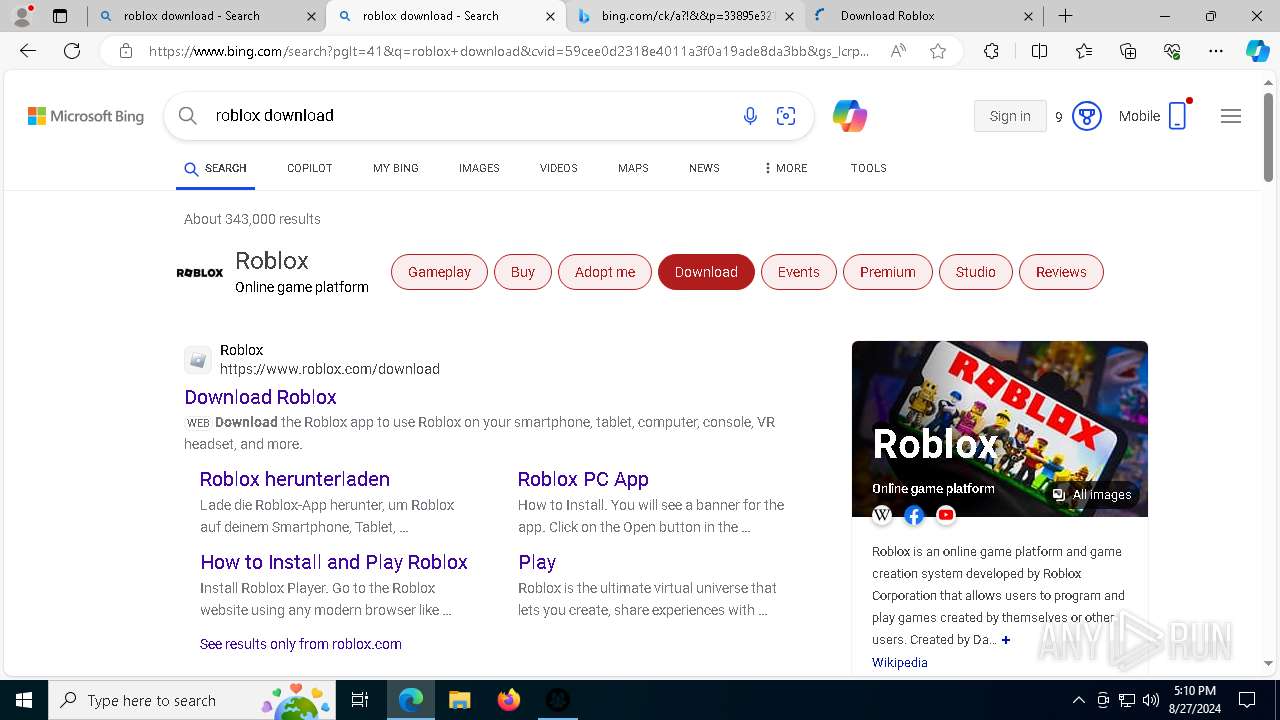The width and height of the screenshot is (1280, 720).
Task: Switch to the bing.com/ck tab
Action: click(x=688, y=16)
